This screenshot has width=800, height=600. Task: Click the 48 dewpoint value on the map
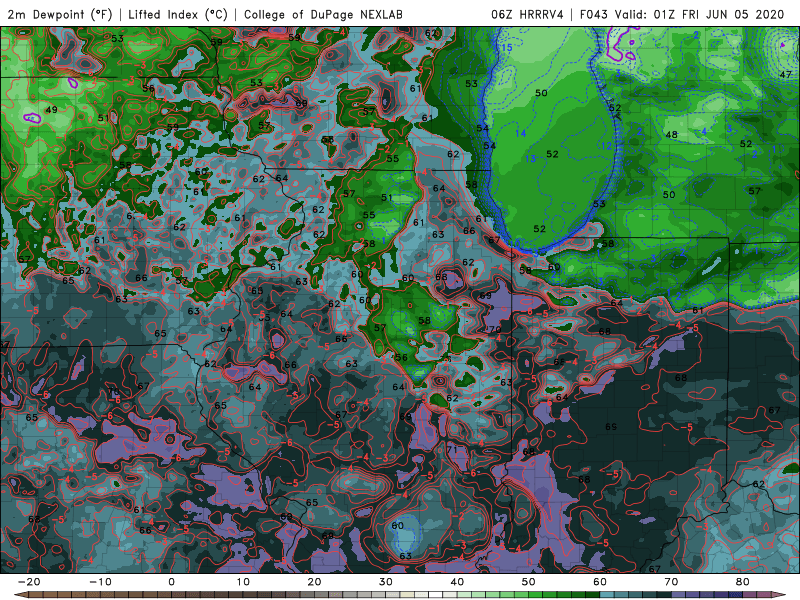tap(671, 135)
